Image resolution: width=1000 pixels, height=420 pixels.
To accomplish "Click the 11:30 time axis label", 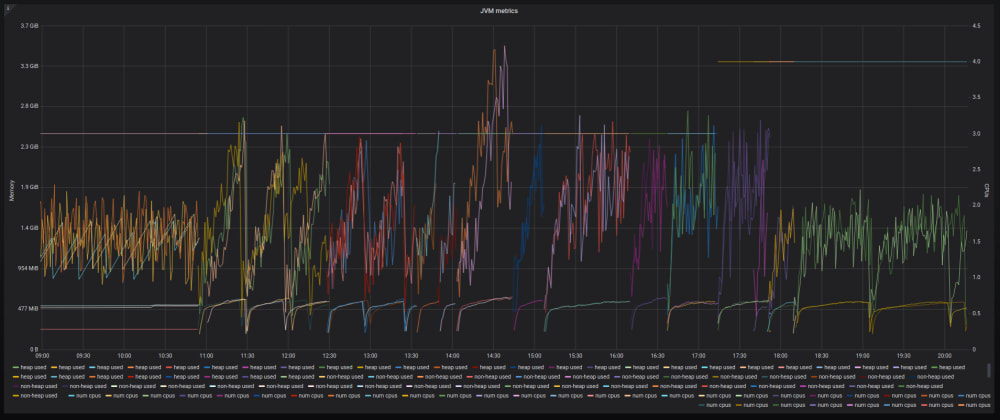I will [x=247, y=356].
